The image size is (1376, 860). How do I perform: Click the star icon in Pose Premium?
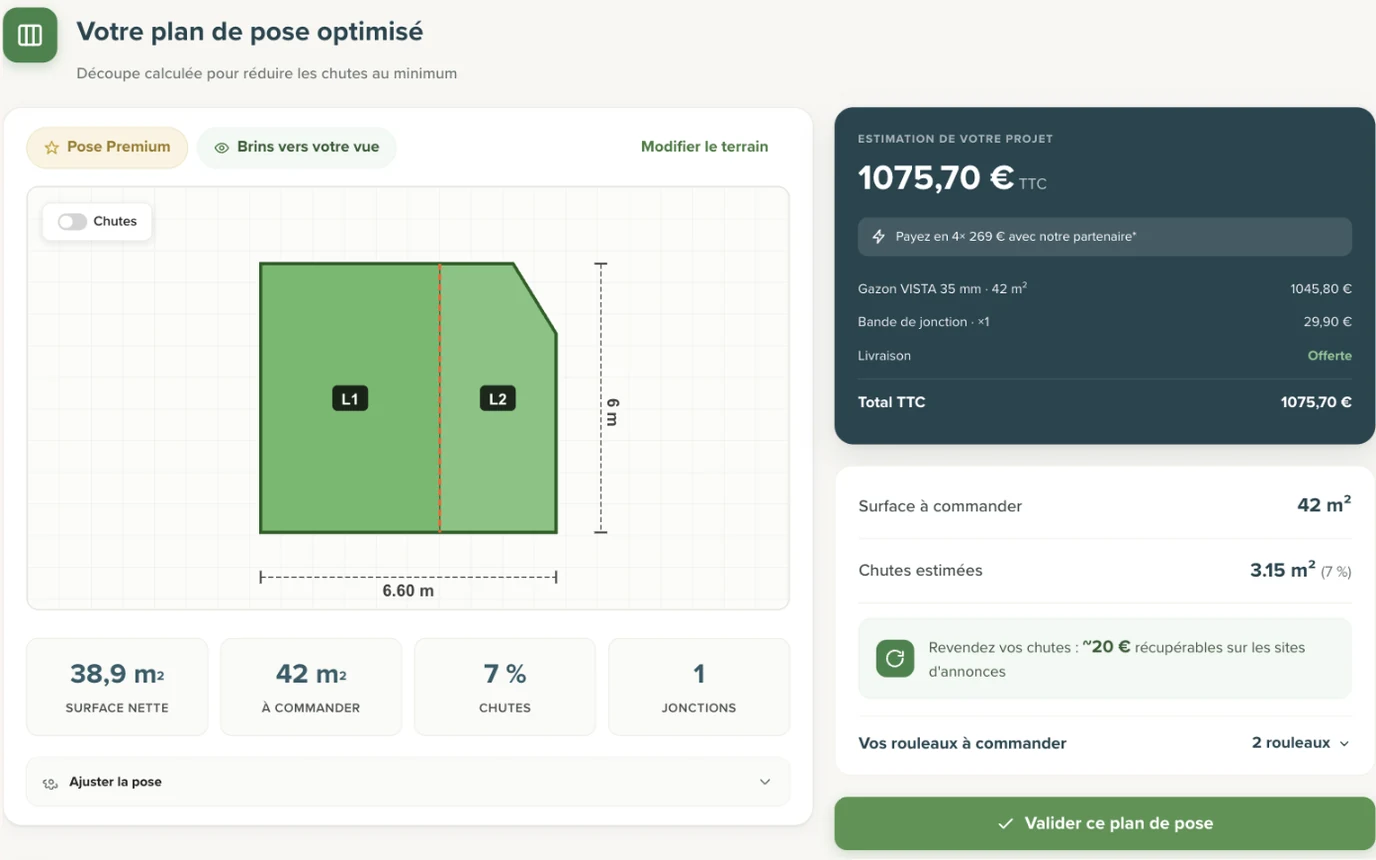click(52, 148)
